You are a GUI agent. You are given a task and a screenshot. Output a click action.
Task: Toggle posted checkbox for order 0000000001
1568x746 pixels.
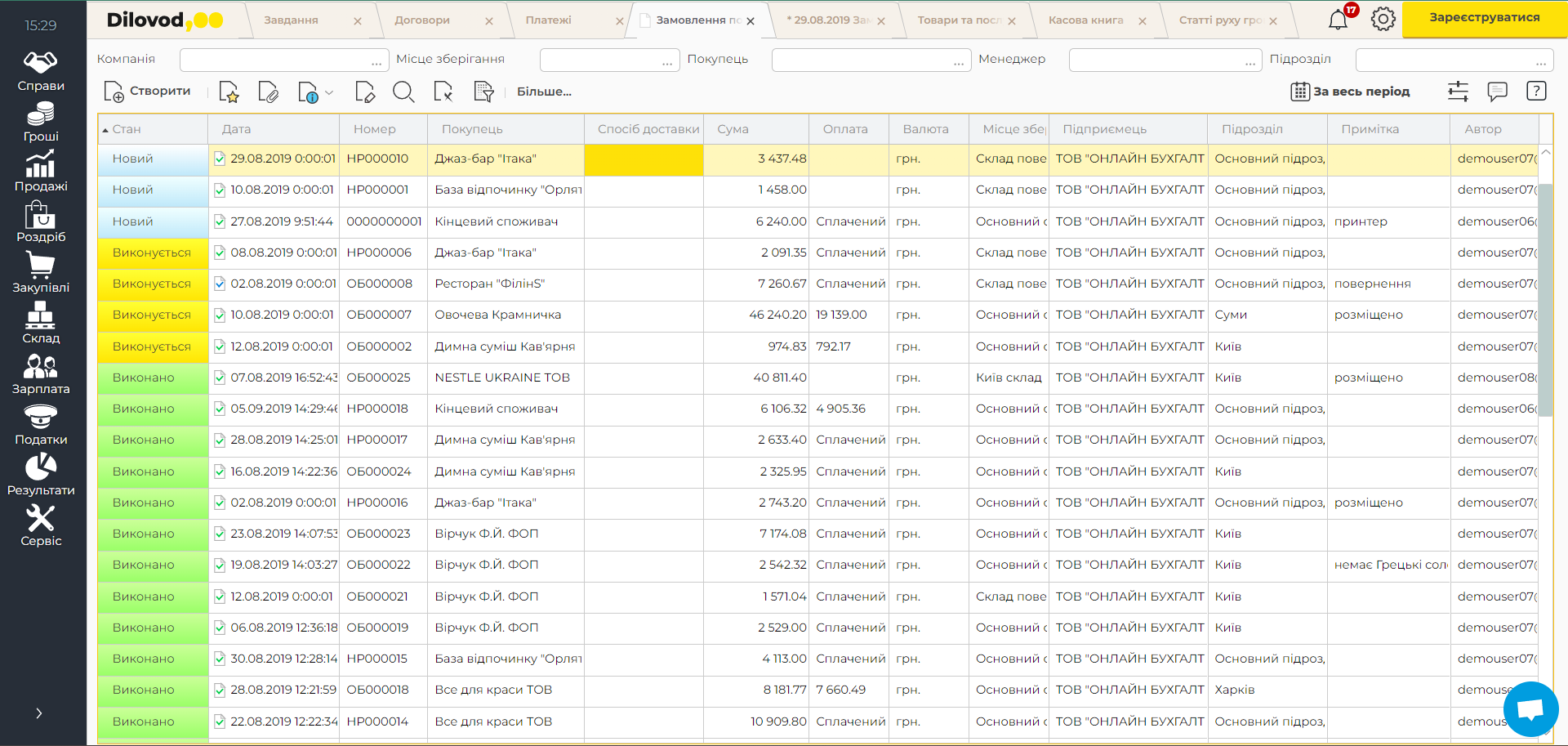pos(220,221)
